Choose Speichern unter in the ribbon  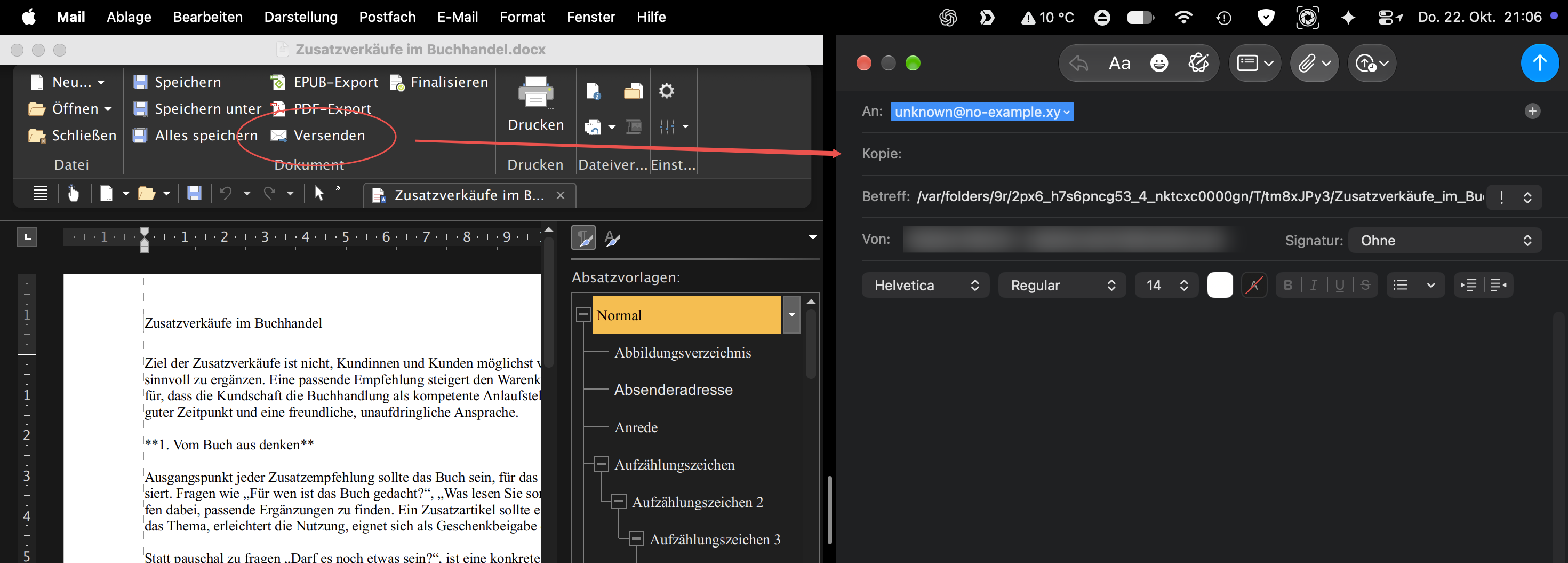click(197, 109)
